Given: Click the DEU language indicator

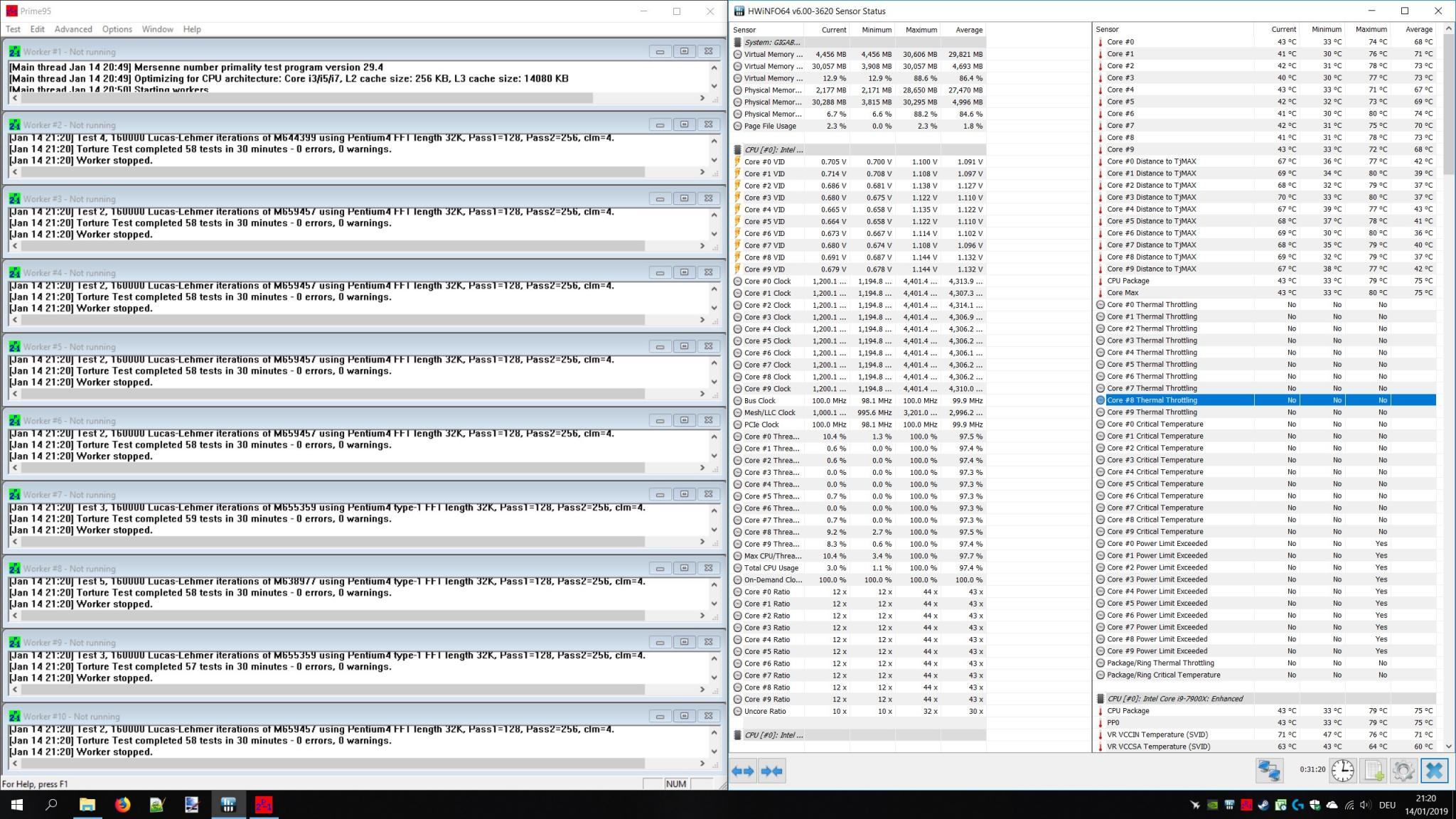Looking at the screenshot, I should coord(1386,805).
